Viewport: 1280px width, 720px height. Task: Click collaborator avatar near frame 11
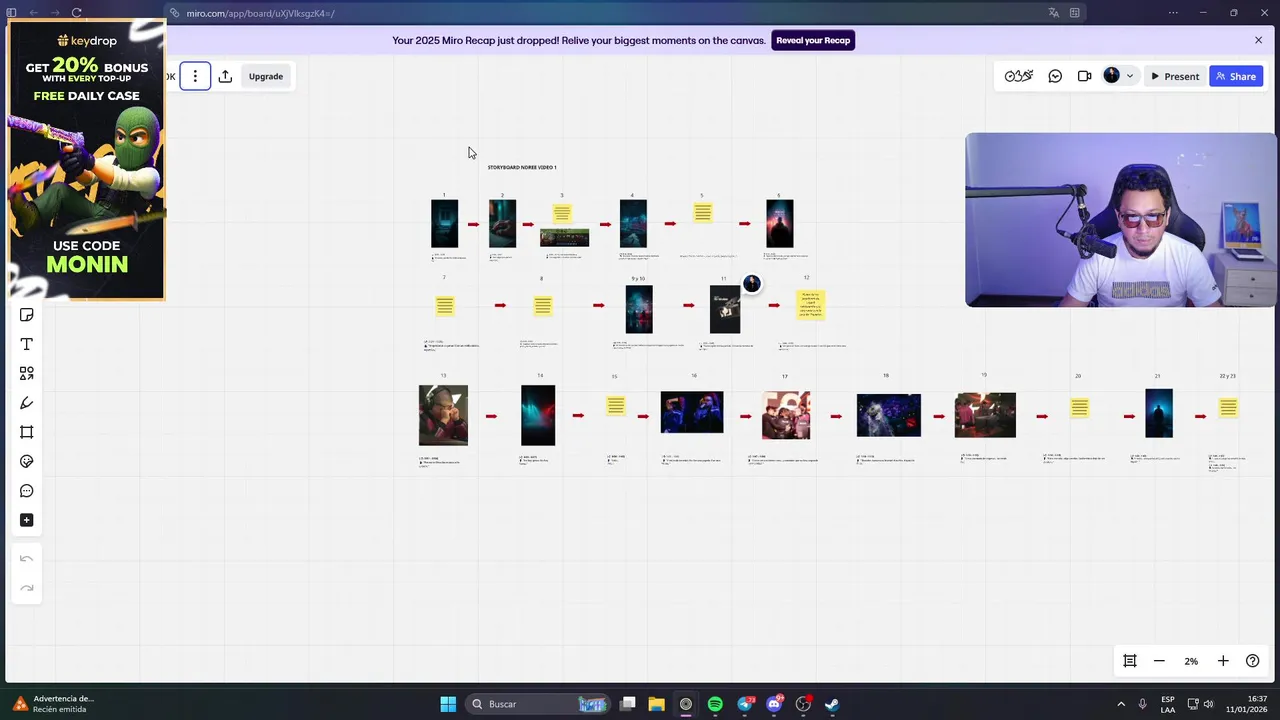pos(752,284)
